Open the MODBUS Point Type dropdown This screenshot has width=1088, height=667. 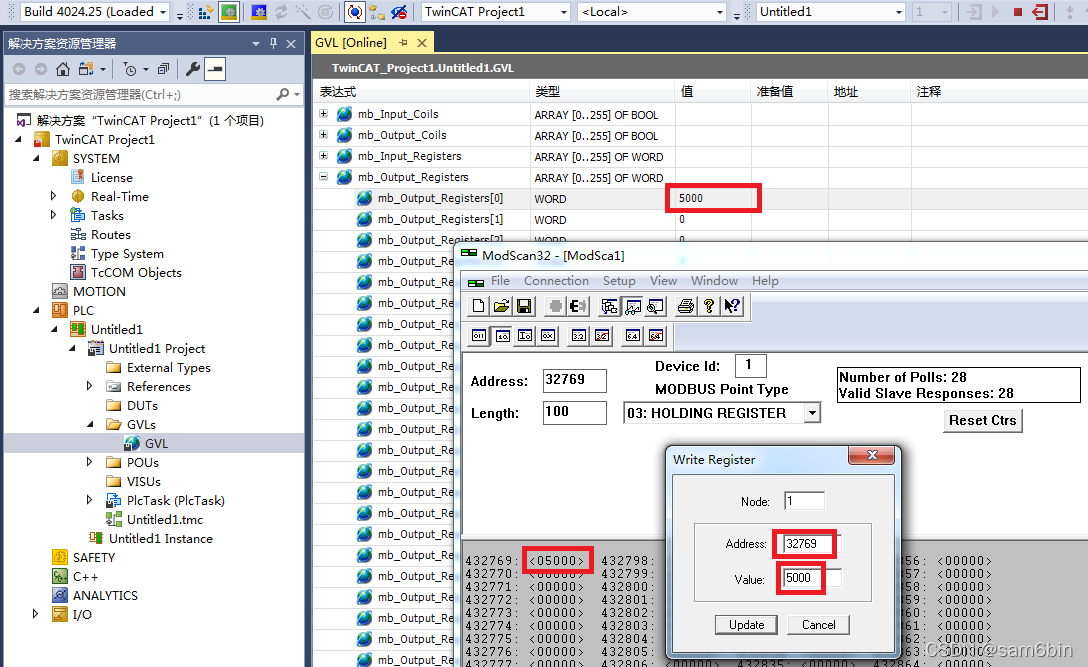[x=812, y=413]
